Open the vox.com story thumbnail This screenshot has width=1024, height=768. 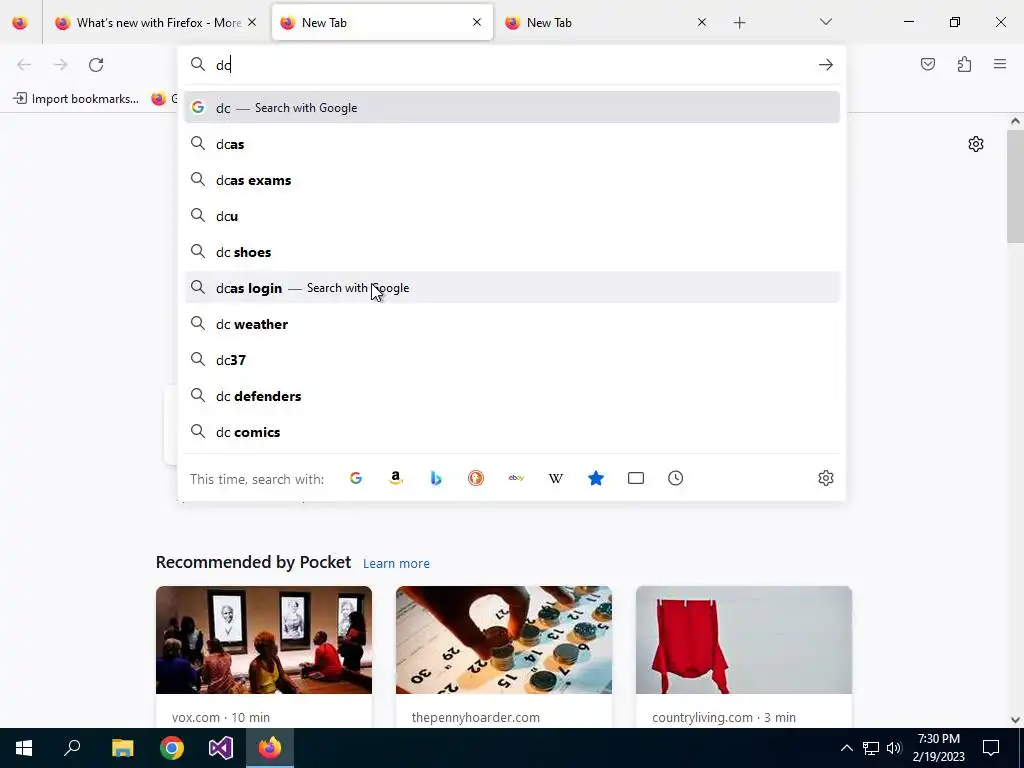tap(264, 640)
